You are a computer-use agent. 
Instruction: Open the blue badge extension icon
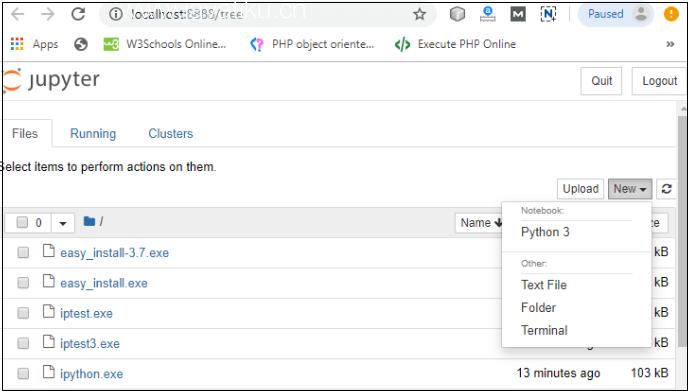click(487, 14)
